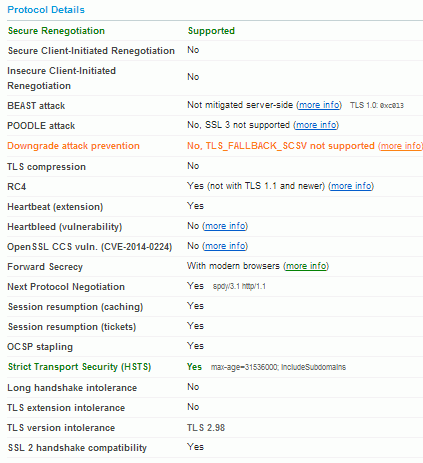Click green 'Yes' value in HSTS row
Viewport: 423px width, 463px height.
point(194,367)
